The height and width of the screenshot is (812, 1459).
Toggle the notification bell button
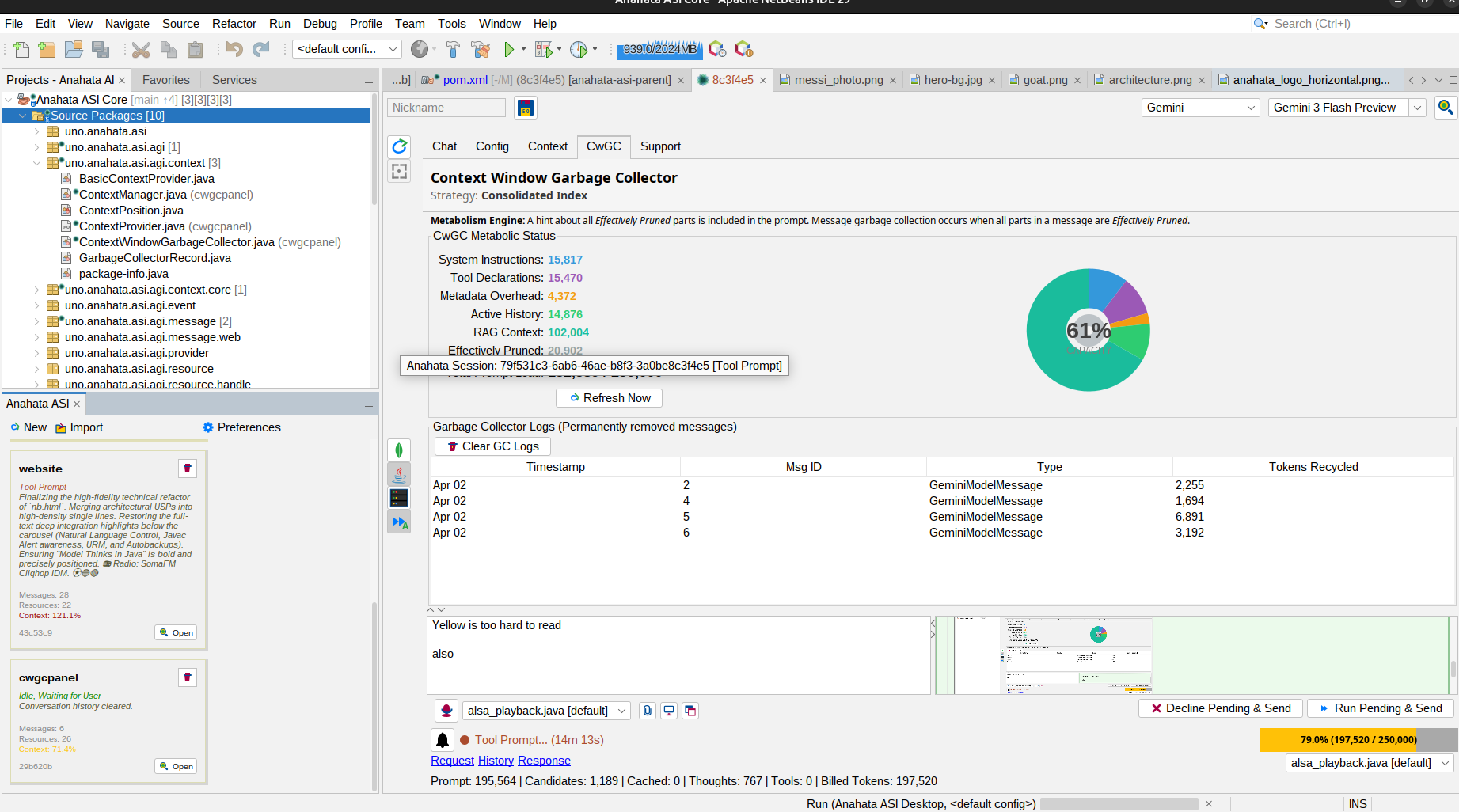[443, 740]
